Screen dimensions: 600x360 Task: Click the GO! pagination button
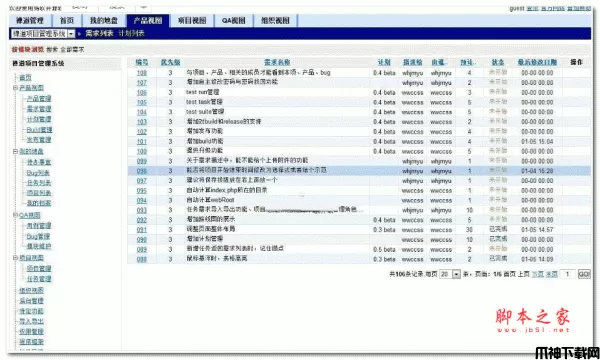coord(584,274)
